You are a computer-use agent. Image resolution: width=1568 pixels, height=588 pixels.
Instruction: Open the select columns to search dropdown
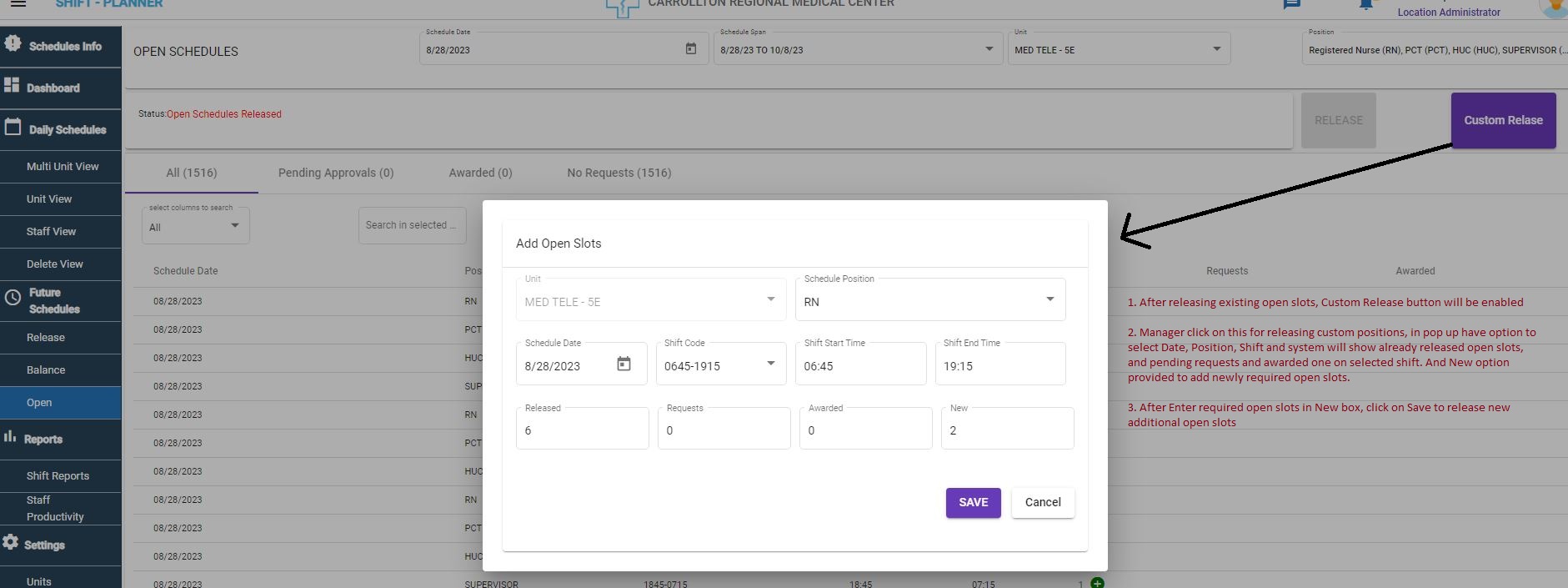pos(234,226)
